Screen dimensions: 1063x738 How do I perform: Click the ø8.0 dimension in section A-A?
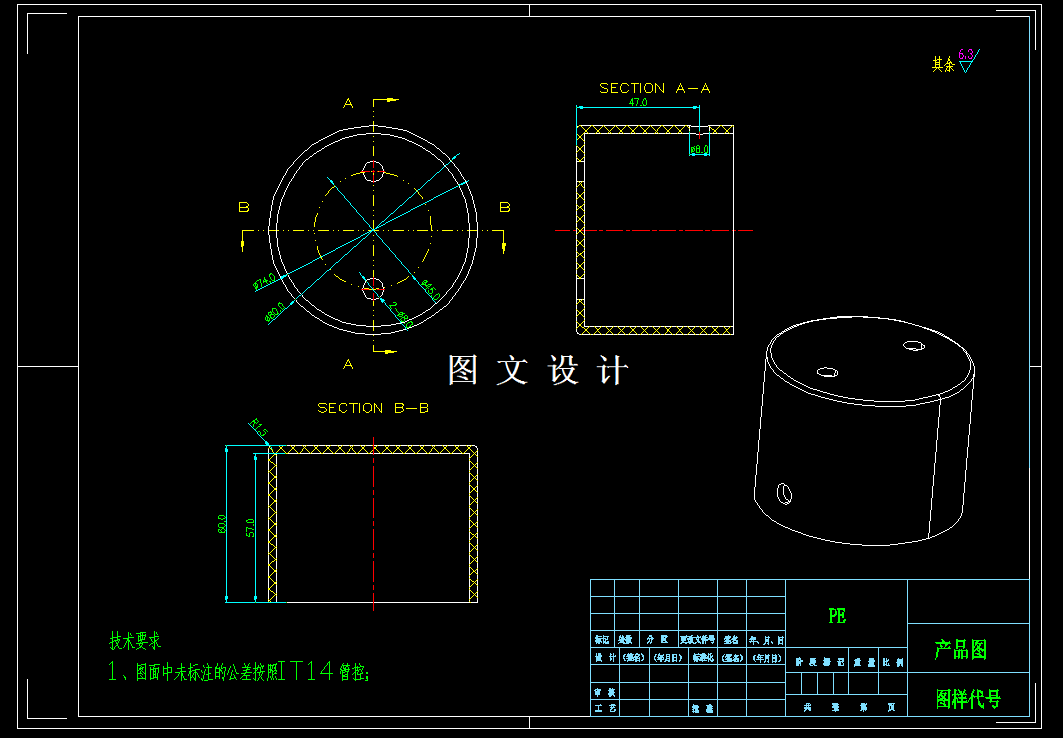pyautogui.click(x=700, y=149)
